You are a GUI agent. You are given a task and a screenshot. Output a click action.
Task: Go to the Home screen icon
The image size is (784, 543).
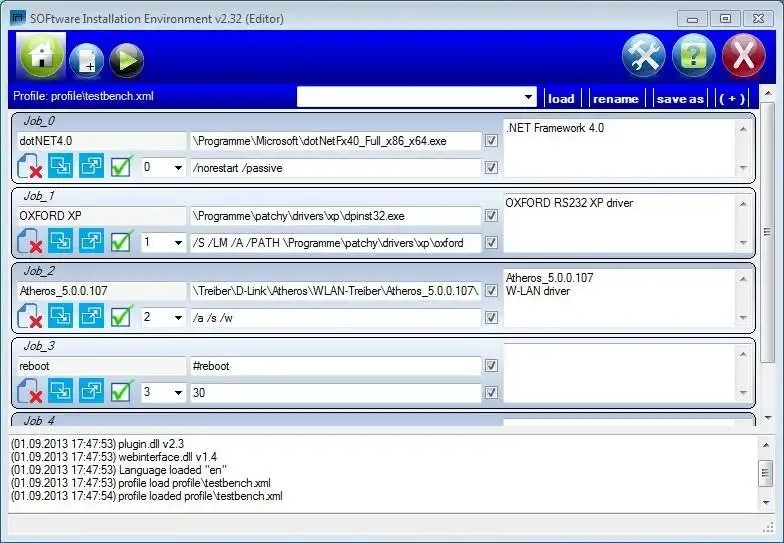tap(42, 56)
